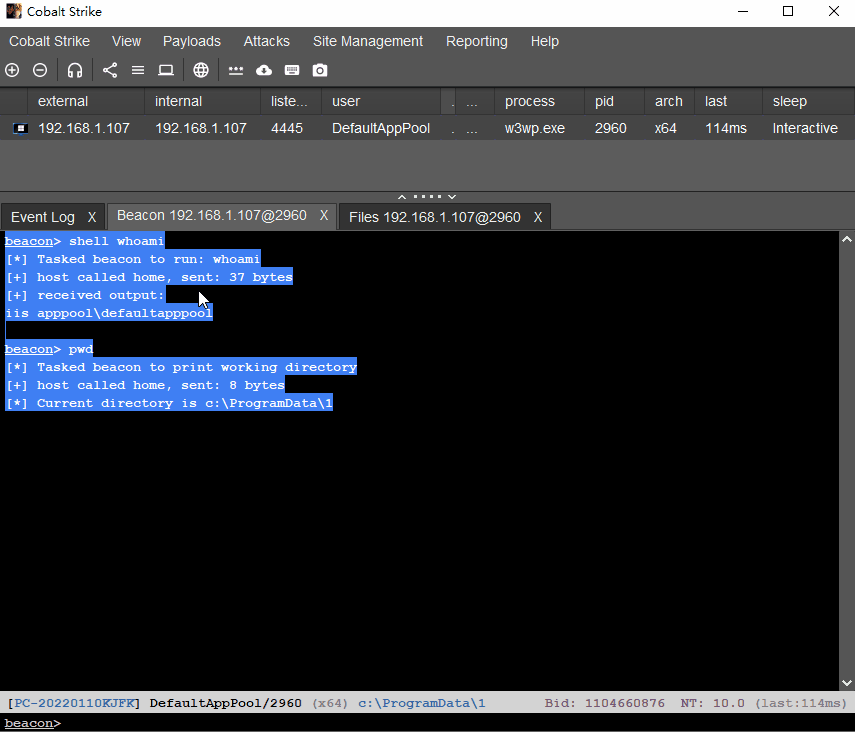Click the 'Current directory is c:\ProgramData\1' line
The height and width of the screenshot is (732, 855).
(168, 403)
